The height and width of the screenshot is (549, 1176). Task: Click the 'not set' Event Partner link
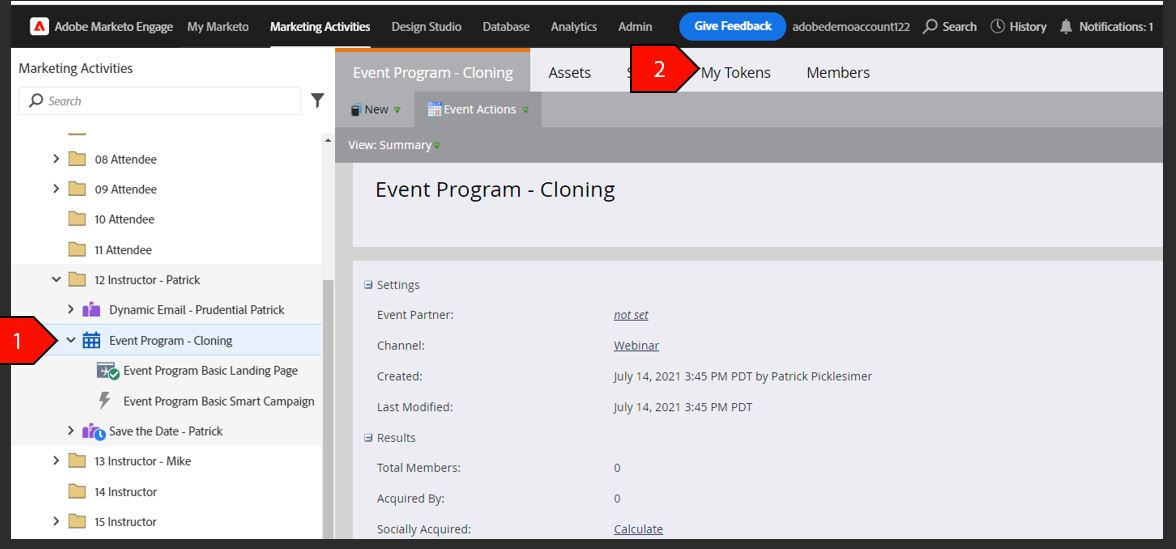point(631,315)
